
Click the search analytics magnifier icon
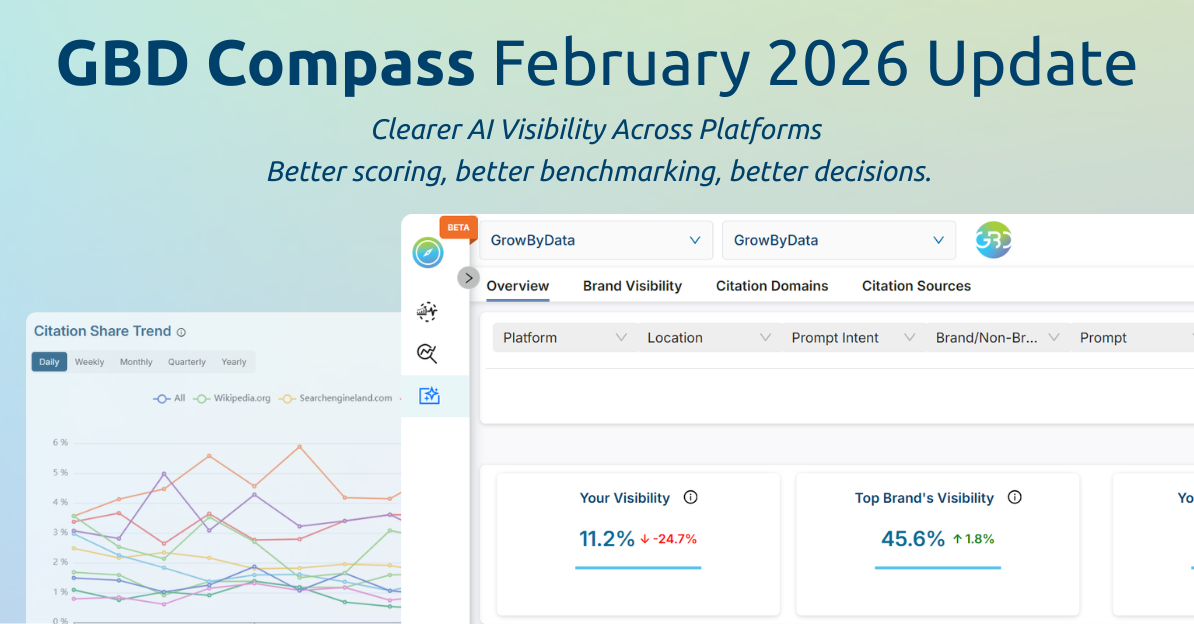(426, 354)
